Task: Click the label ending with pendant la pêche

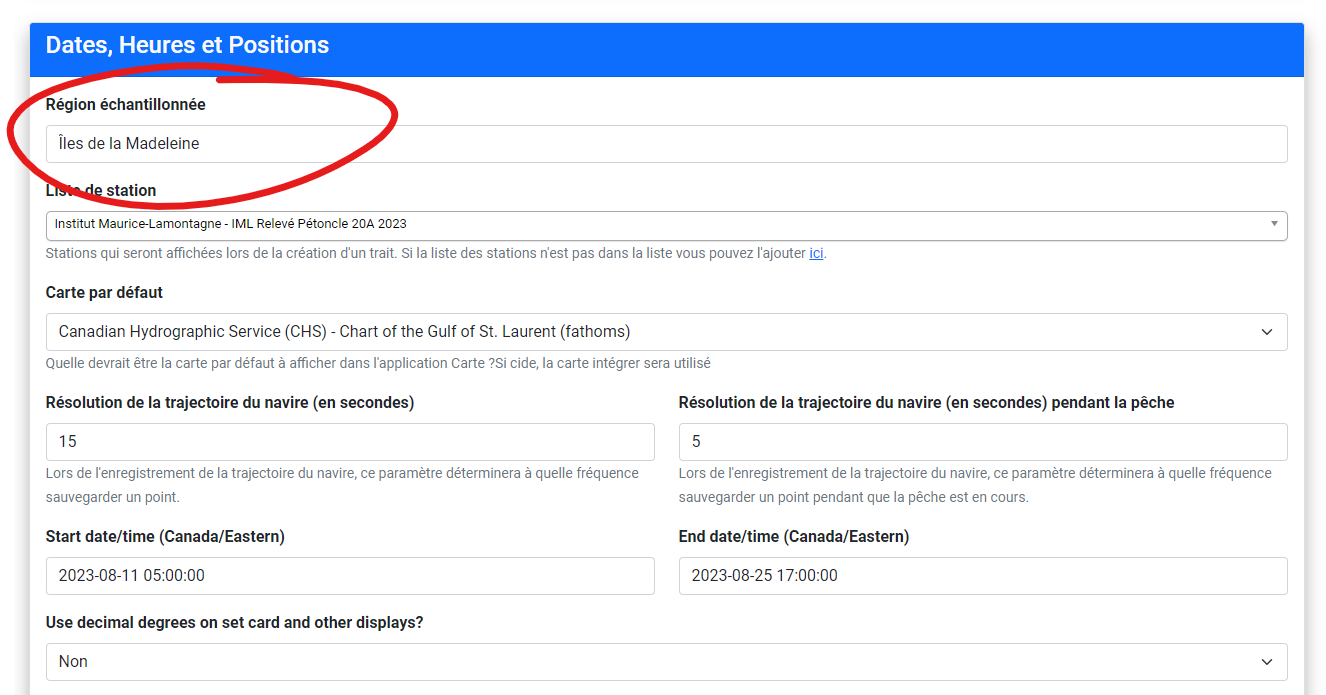Action: pos(925,403)
